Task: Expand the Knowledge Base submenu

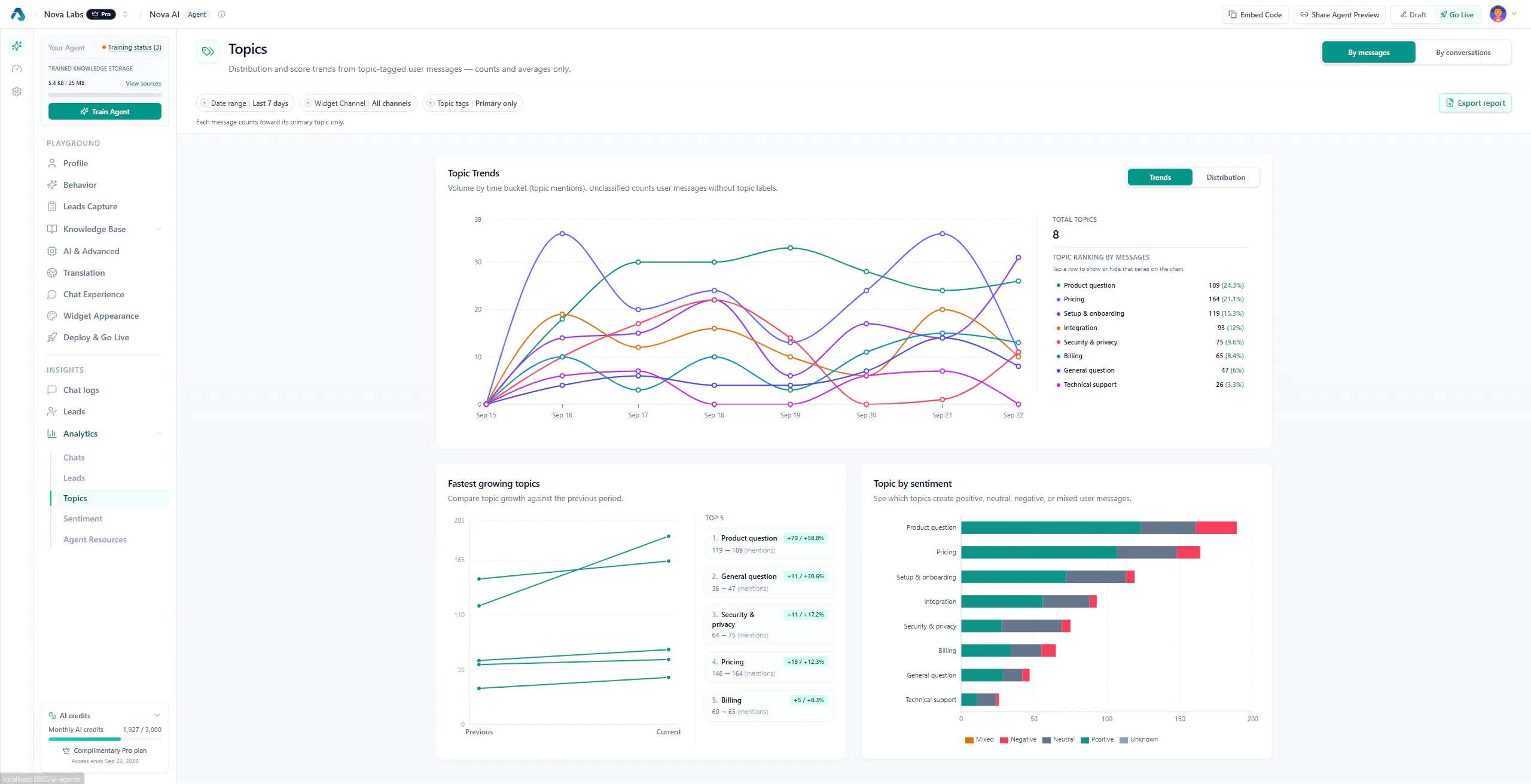Action: click(x=159, y=229)
